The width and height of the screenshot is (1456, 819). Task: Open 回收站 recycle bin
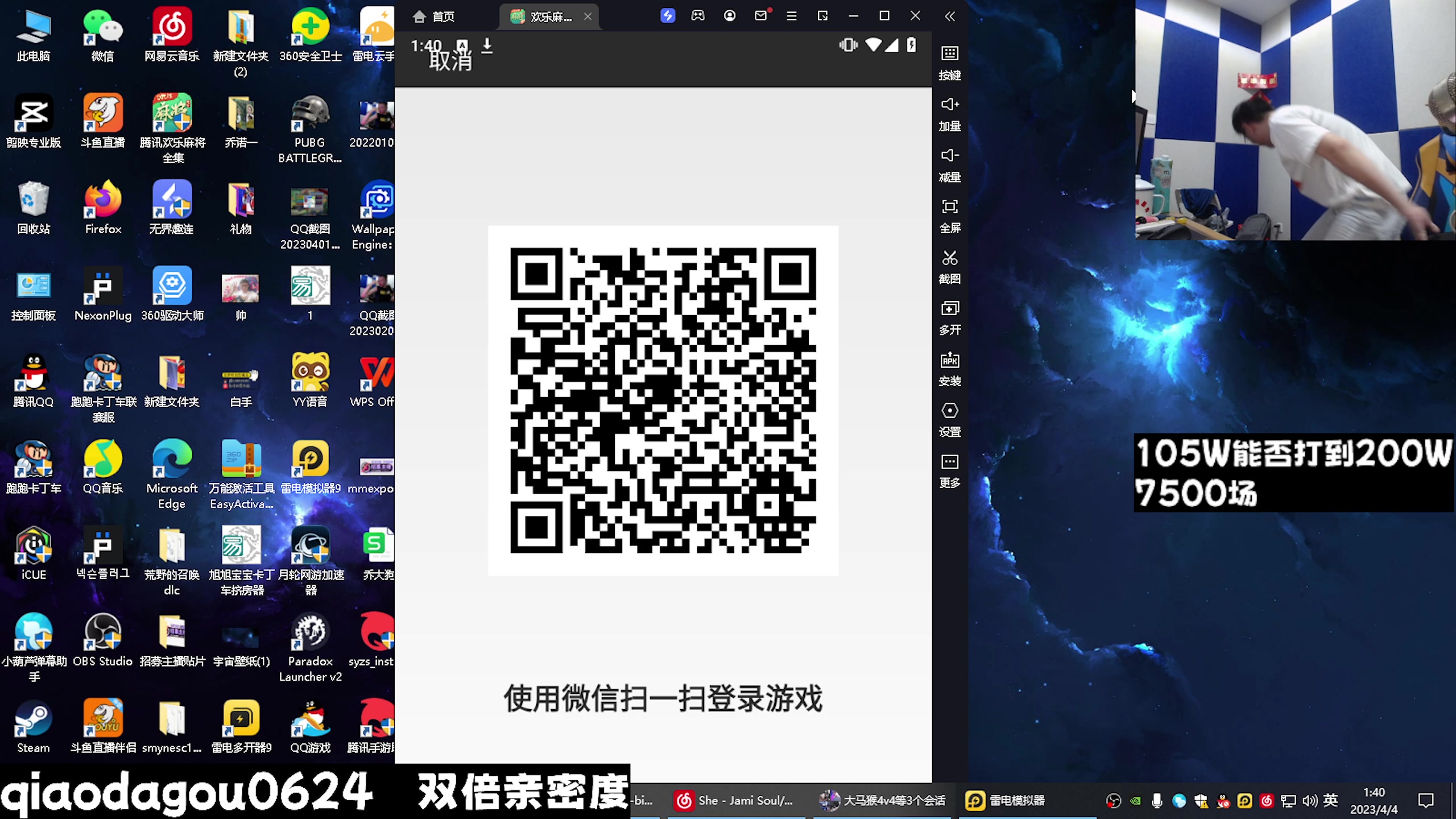[34, 208]
